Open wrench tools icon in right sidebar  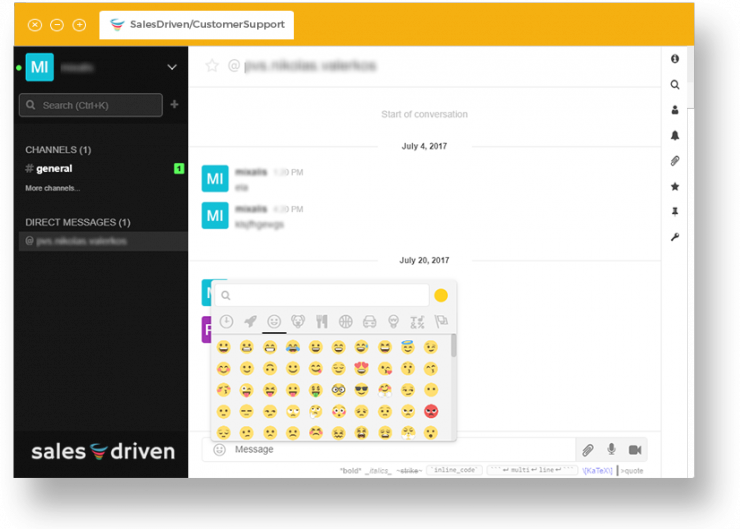pyautogui.click(x=675, y=237)
